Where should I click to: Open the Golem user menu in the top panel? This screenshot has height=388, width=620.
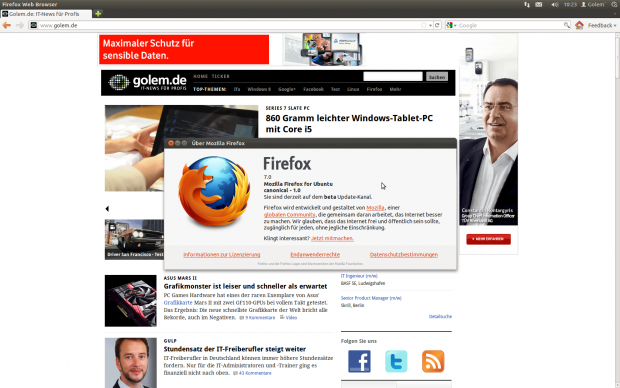pyautogui.click(x=593, y=4)
